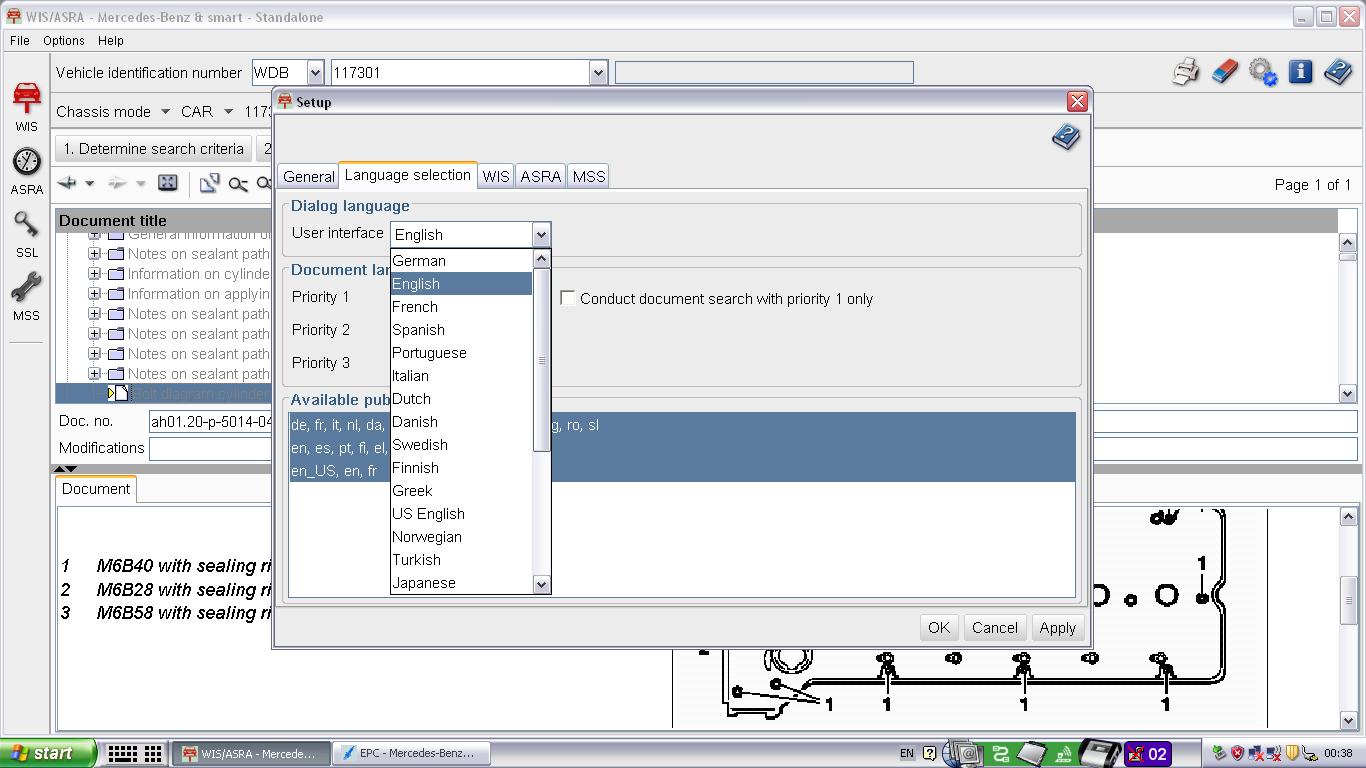Switch to the MSS tab in Setup
The width and height of the screenshot is (1366, 768).
coord(588,176)
